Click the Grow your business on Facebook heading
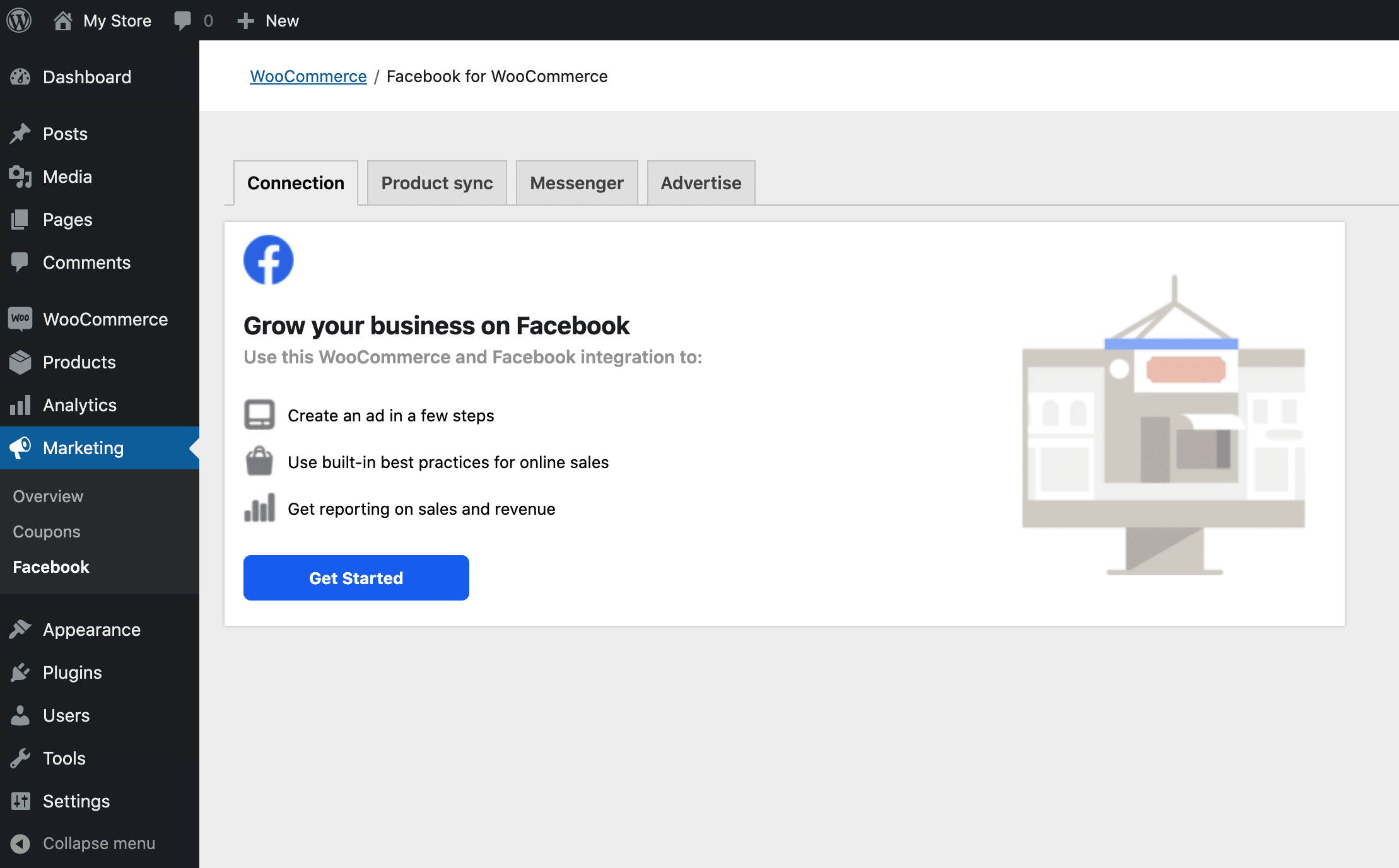The width and height of the screenshot is (1399, 868). (436, 325)
